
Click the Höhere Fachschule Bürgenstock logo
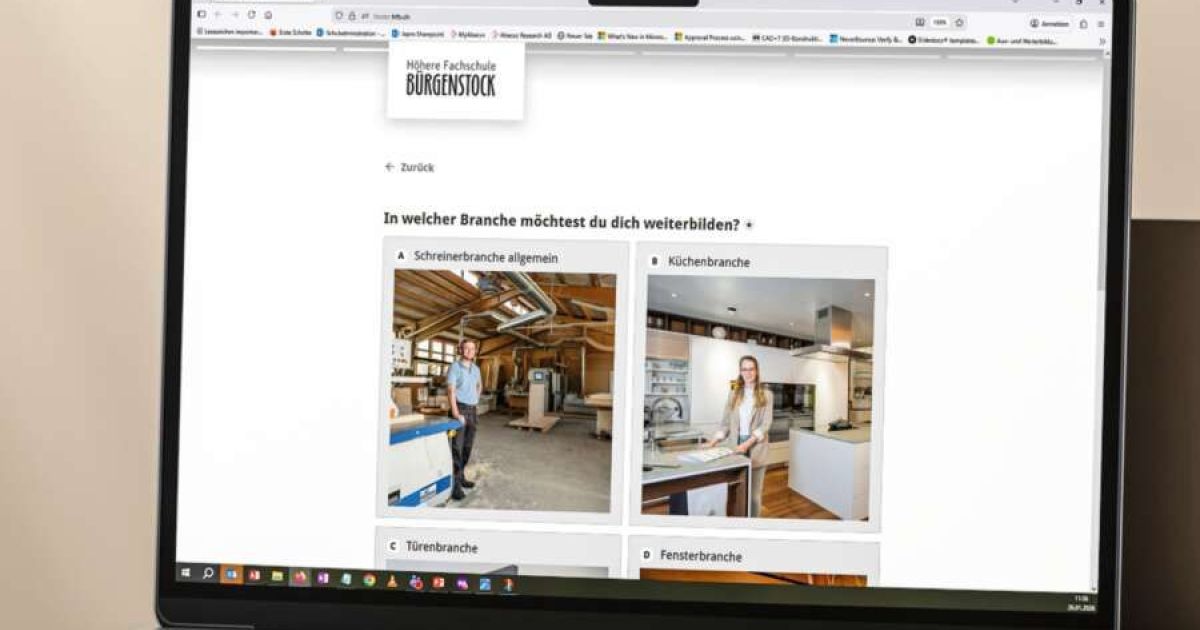pos(455,80)
